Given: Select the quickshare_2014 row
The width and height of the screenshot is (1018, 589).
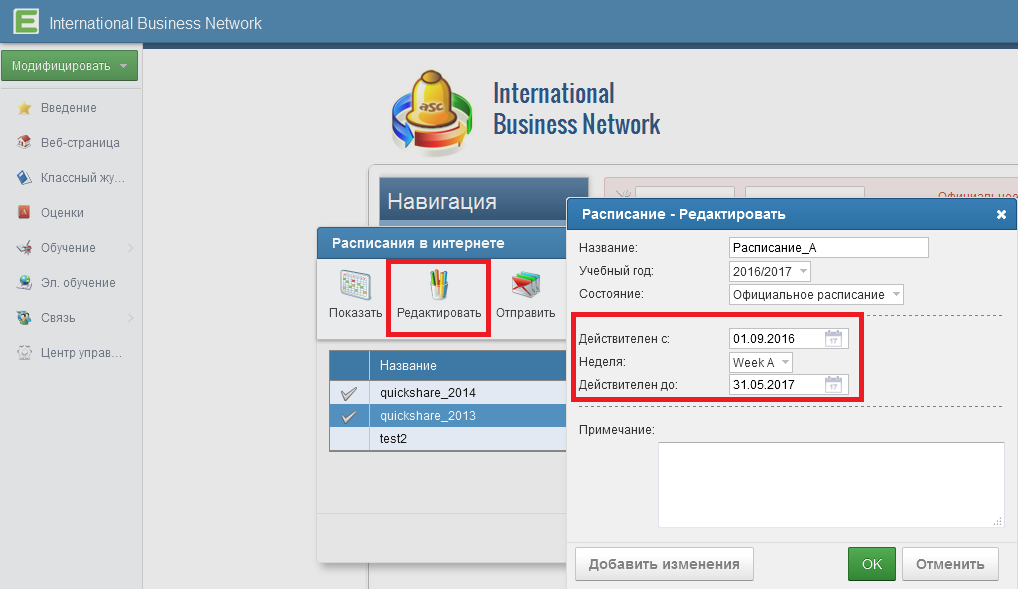Looking at the screenshot, I should click(x=448, y=393).
